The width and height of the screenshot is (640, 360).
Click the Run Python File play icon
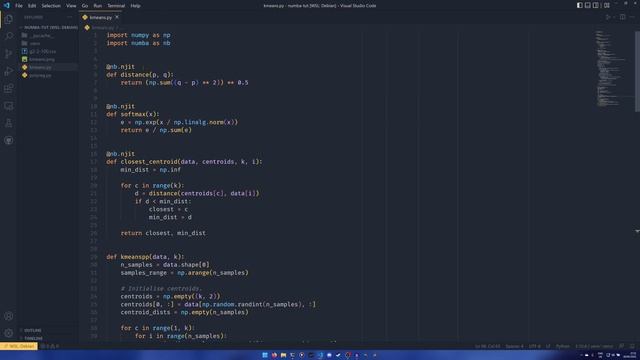point(608,17)
